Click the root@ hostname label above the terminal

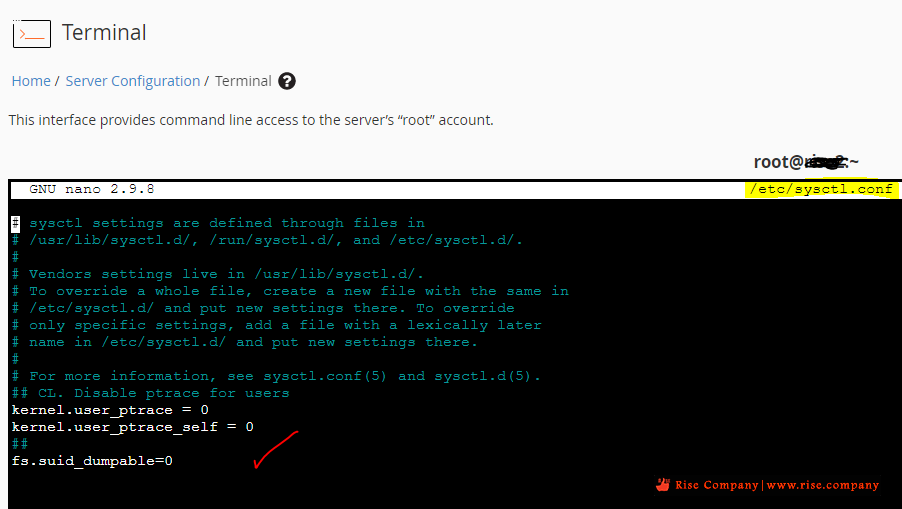[x=806, y=162]
